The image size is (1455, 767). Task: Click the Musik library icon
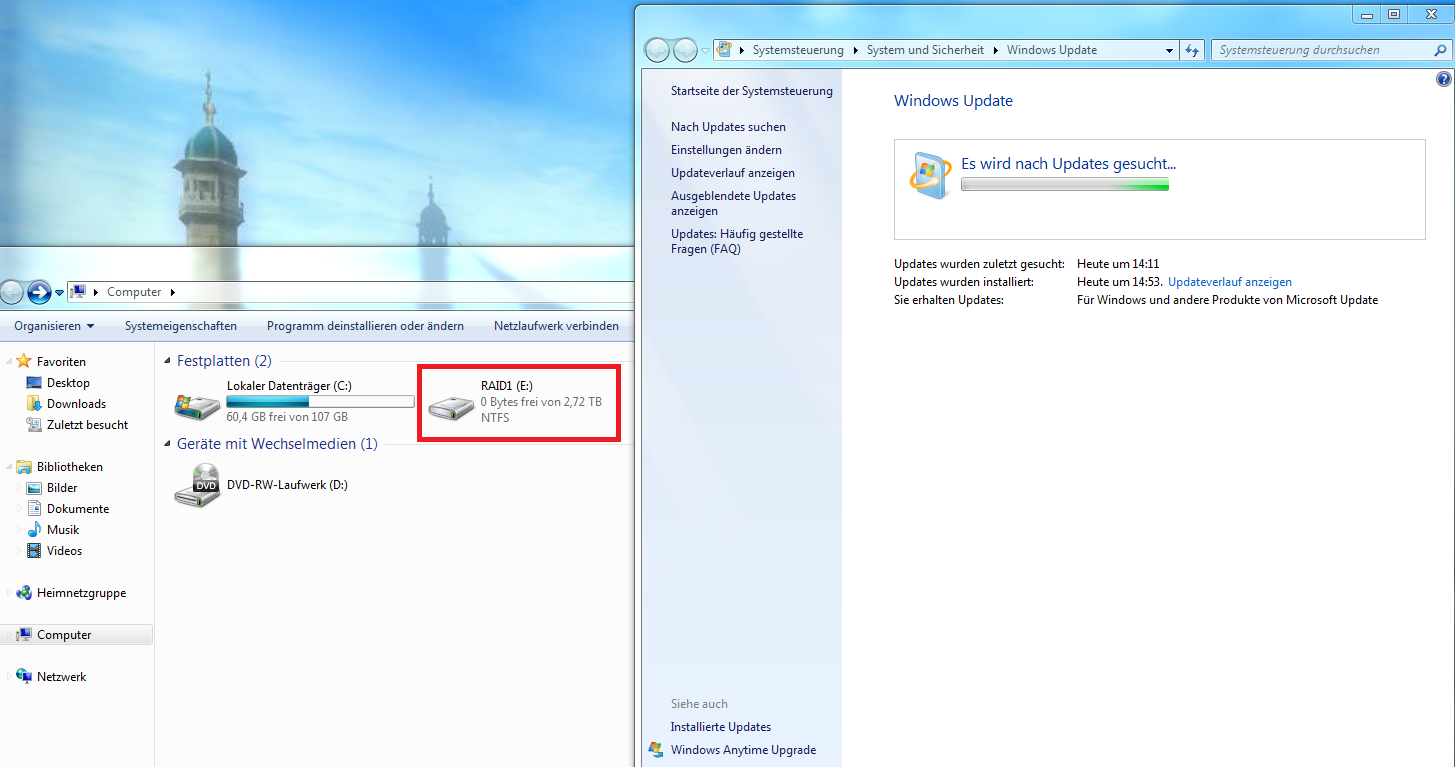pos(35,530)
